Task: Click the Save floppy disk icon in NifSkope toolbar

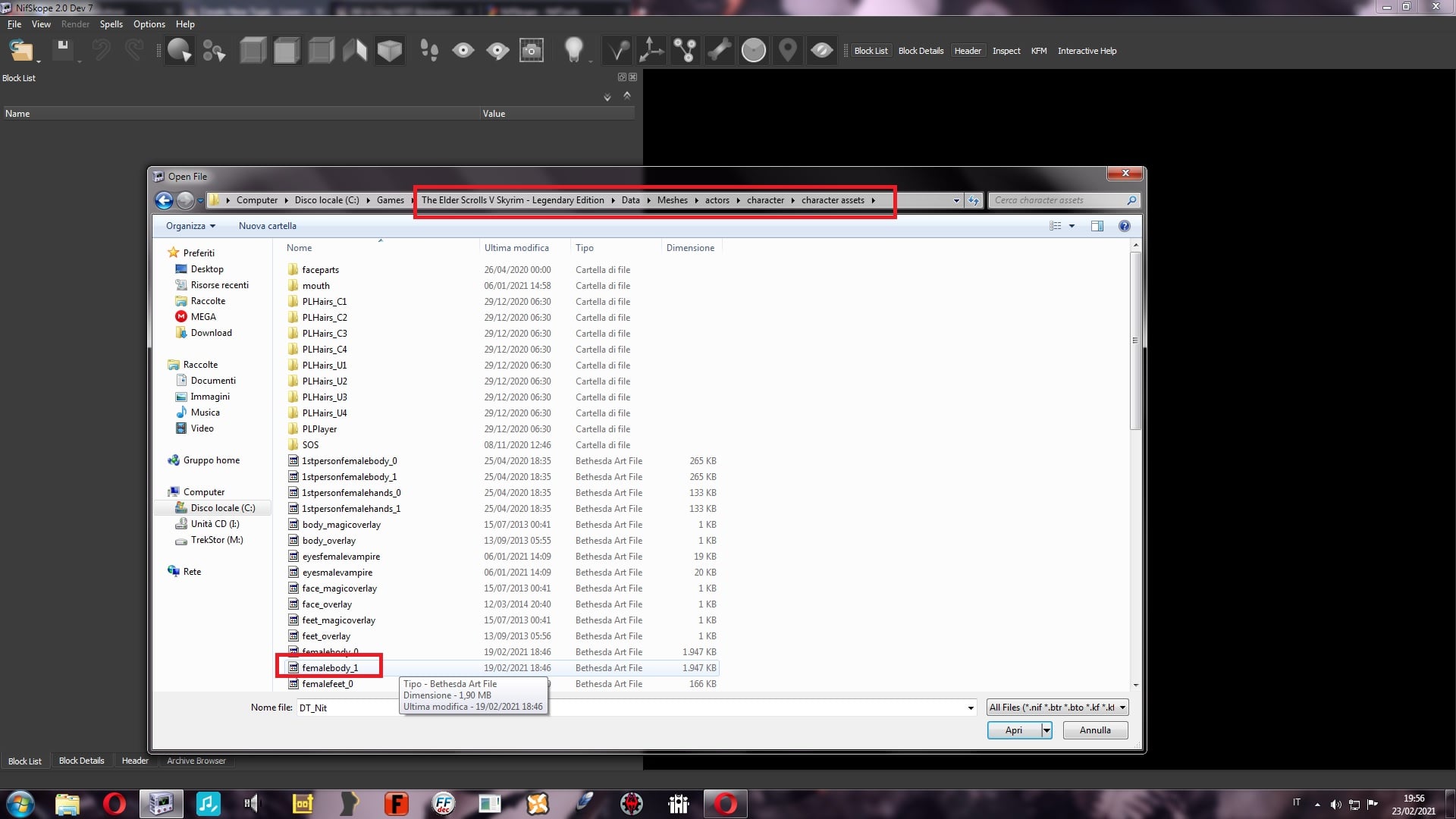Action: (63, 49)
